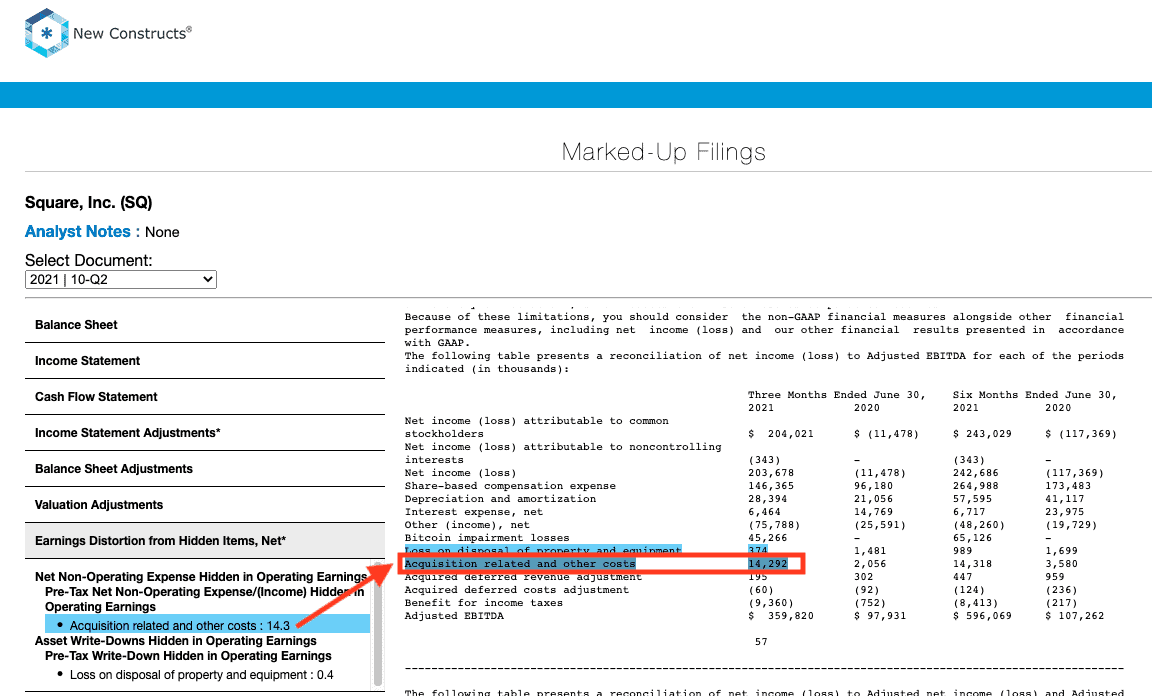1152x696 pixels.
Task: Click Depreciation and amortization row label
Action: point(500,499)
